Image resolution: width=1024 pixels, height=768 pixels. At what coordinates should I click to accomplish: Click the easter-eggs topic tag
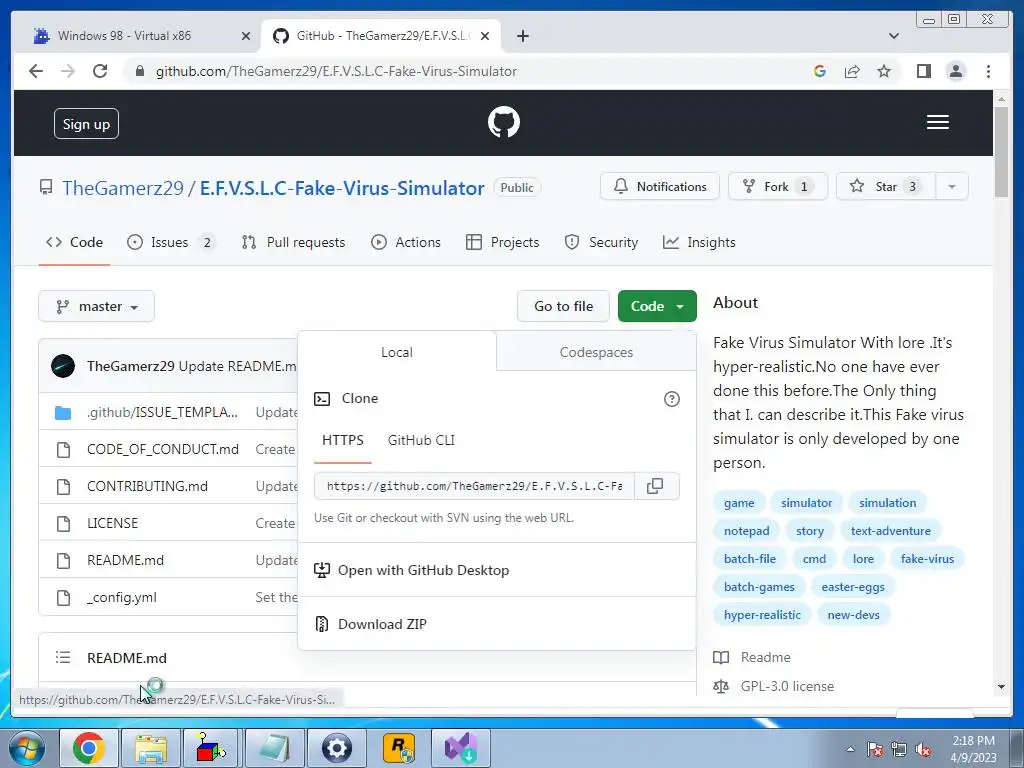click(x=853, y=587)
